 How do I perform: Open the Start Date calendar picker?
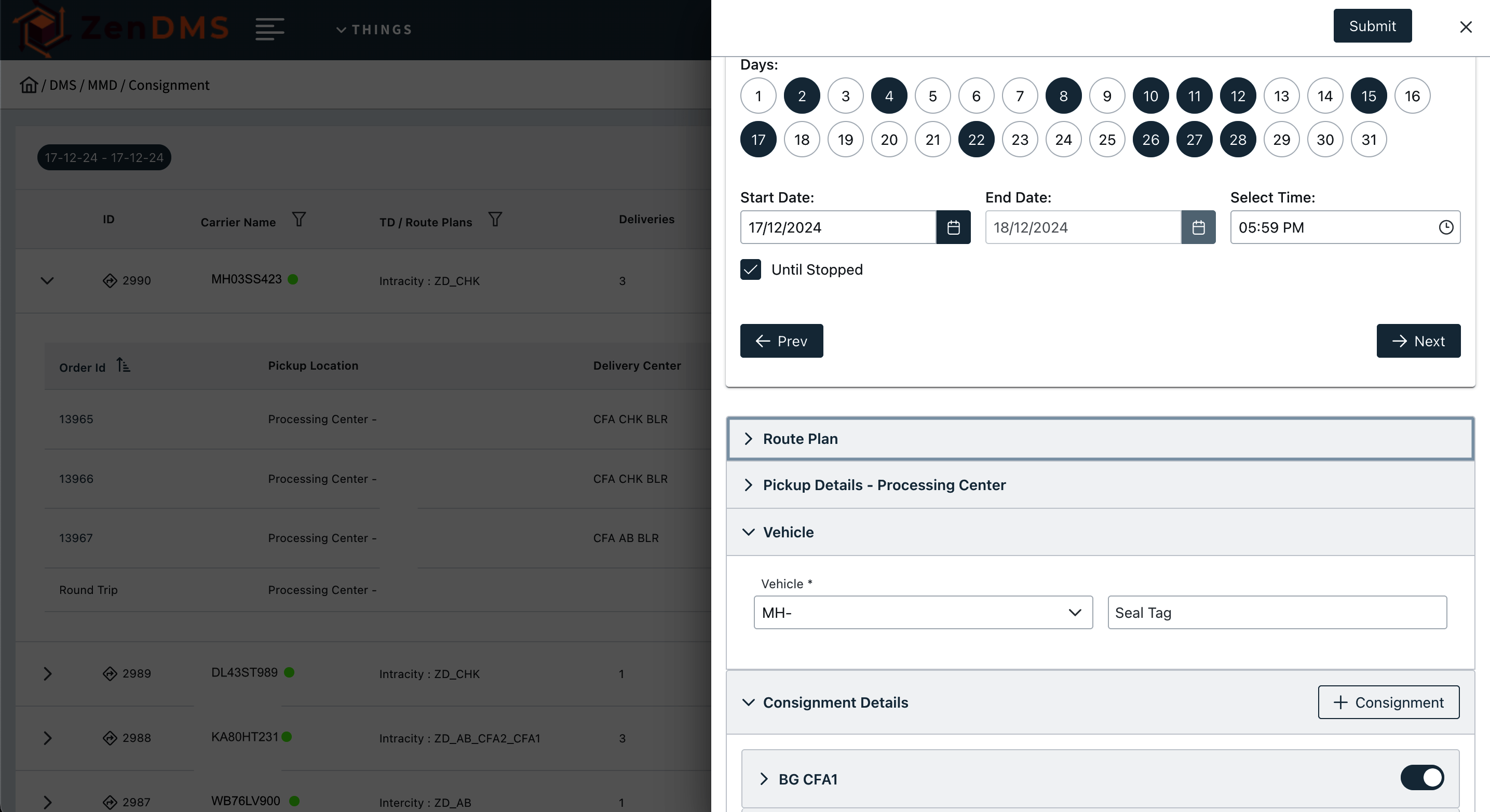click(953, 227)
